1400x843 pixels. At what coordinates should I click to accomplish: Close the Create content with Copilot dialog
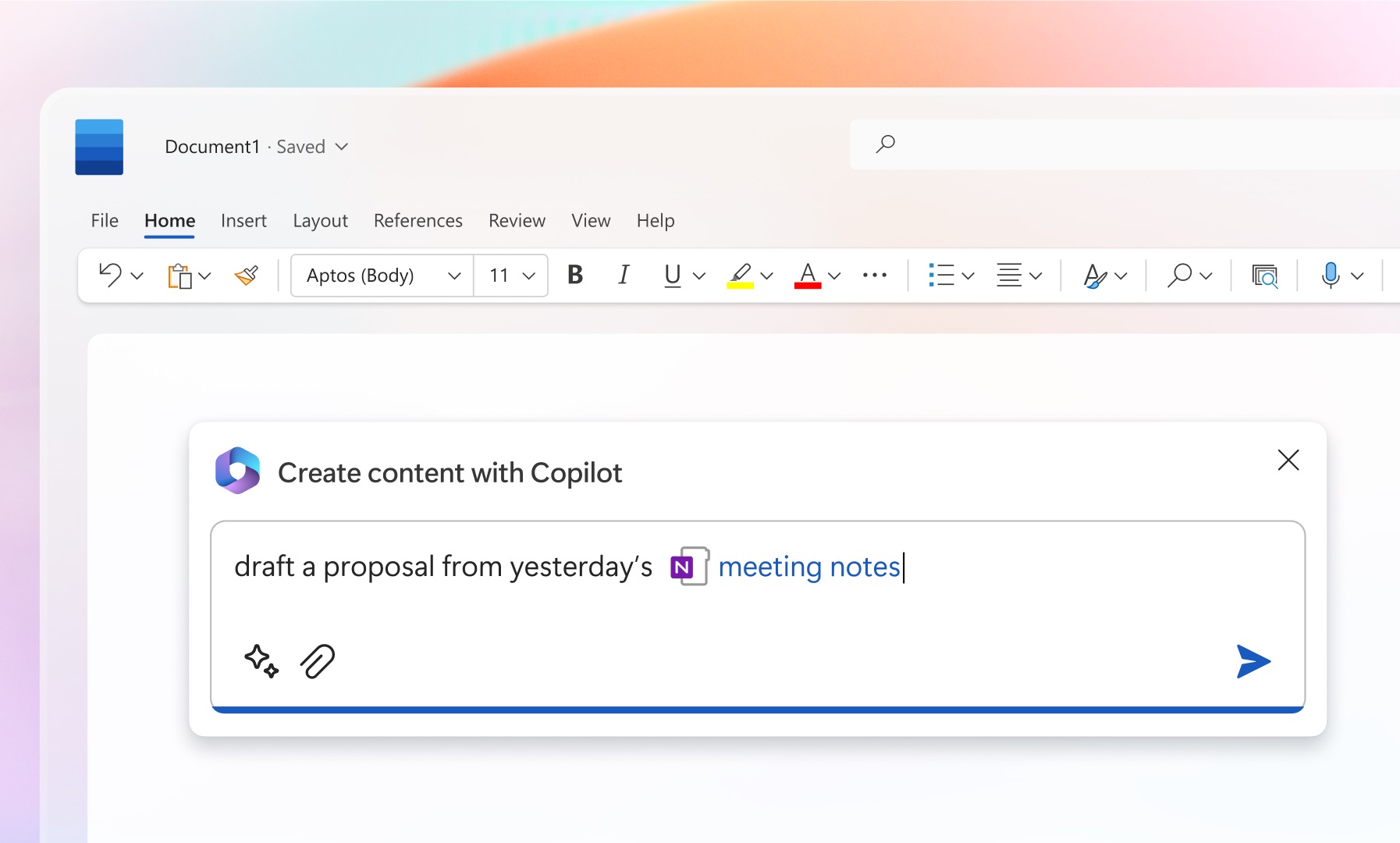1288,460
